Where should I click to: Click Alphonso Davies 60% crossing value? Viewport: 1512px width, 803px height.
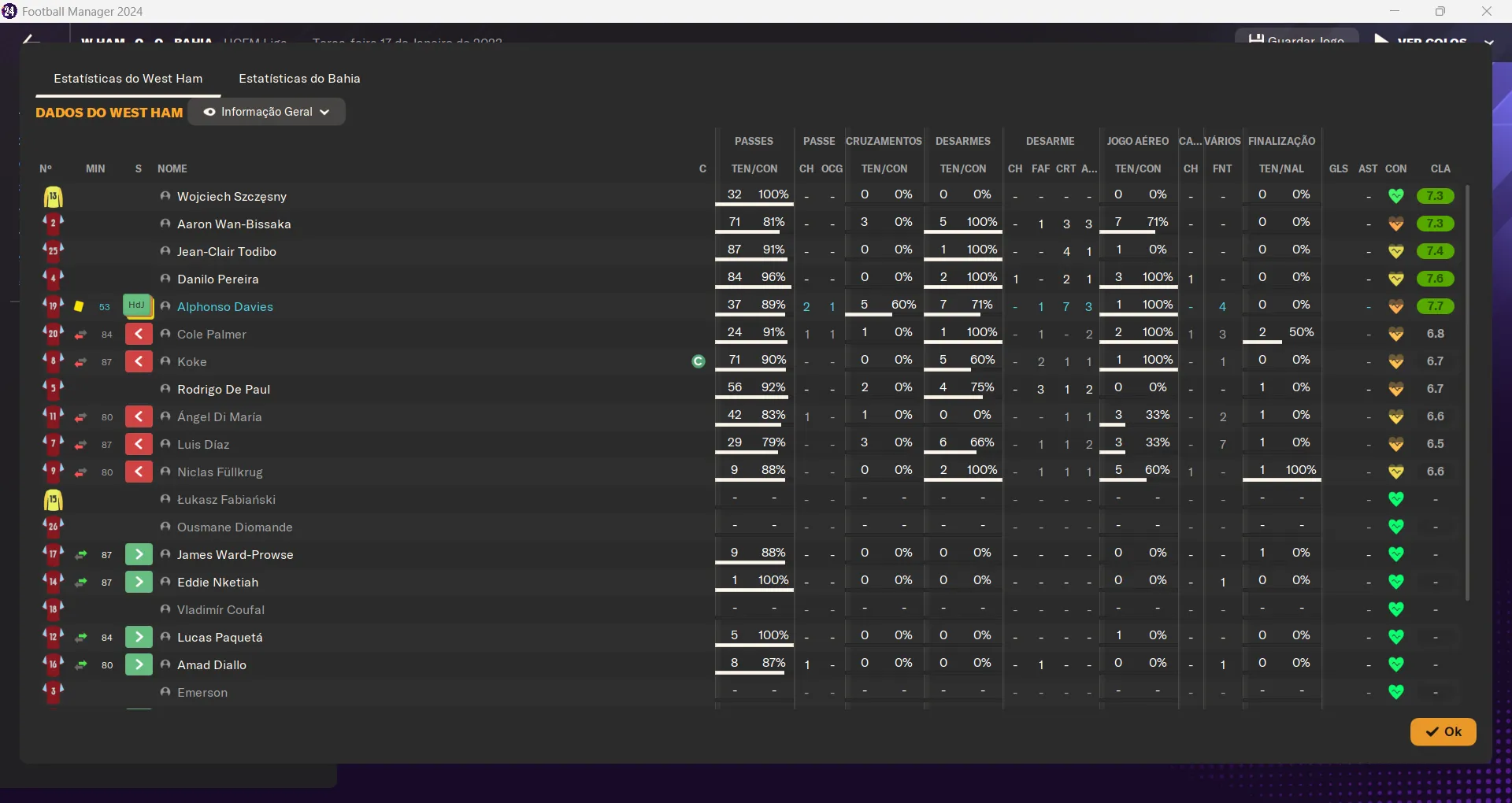tap(903, 305)
